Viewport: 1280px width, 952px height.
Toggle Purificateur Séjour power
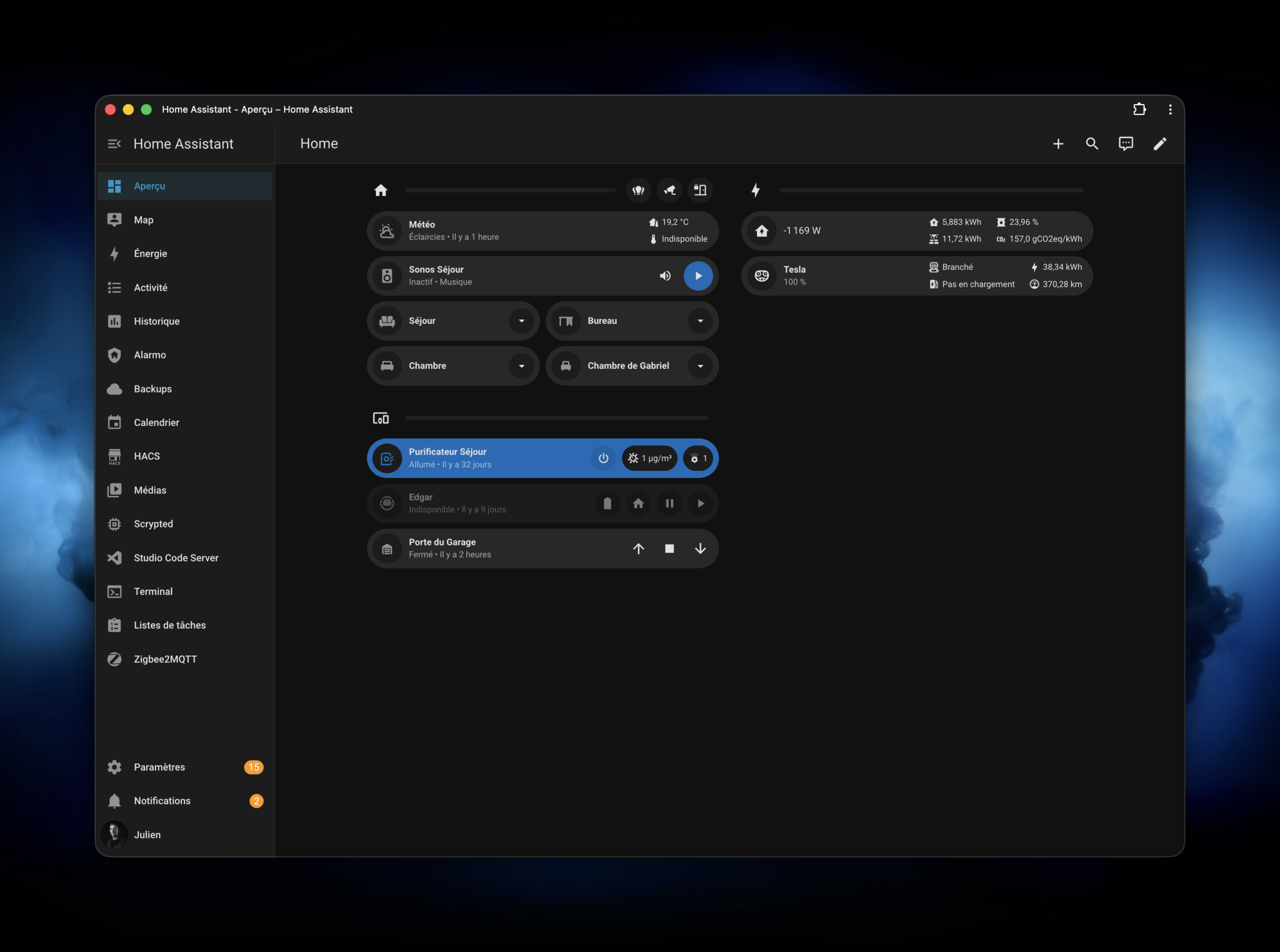pos(603,458)
